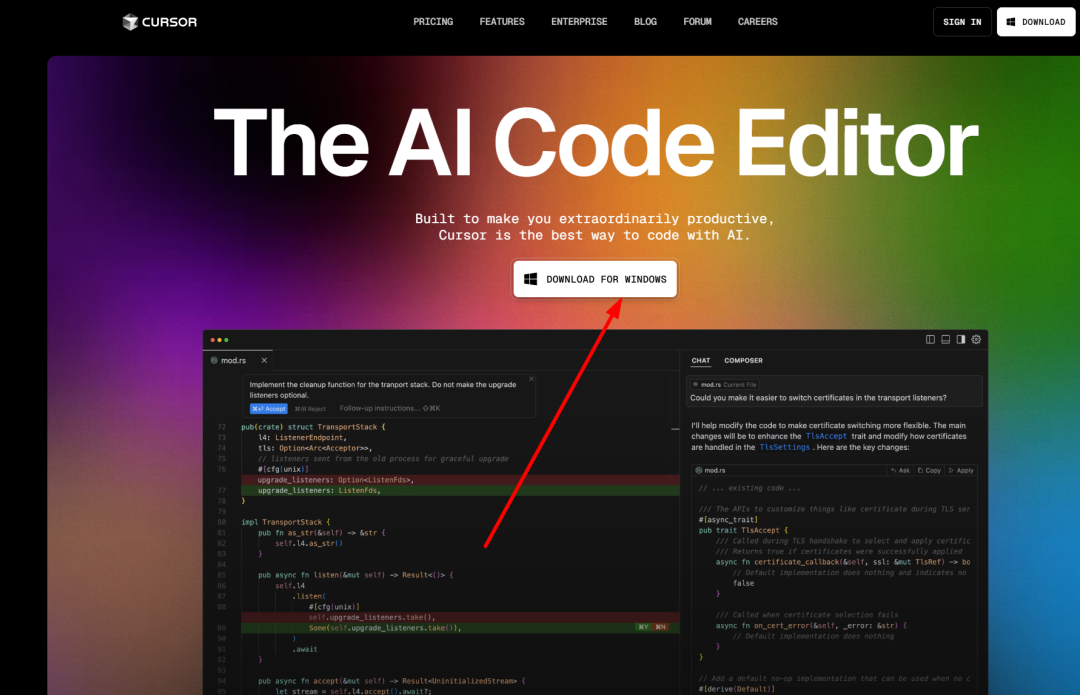
Task: Copy the mod.rs code block
Action: tap(929, 470)
